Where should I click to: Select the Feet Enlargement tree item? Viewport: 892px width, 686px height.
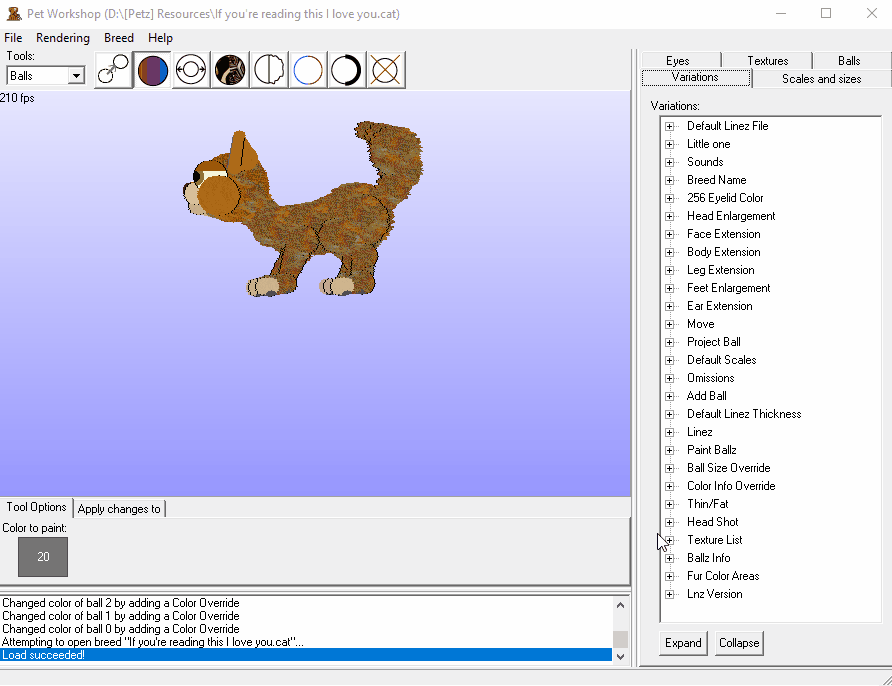coord(728,288)
